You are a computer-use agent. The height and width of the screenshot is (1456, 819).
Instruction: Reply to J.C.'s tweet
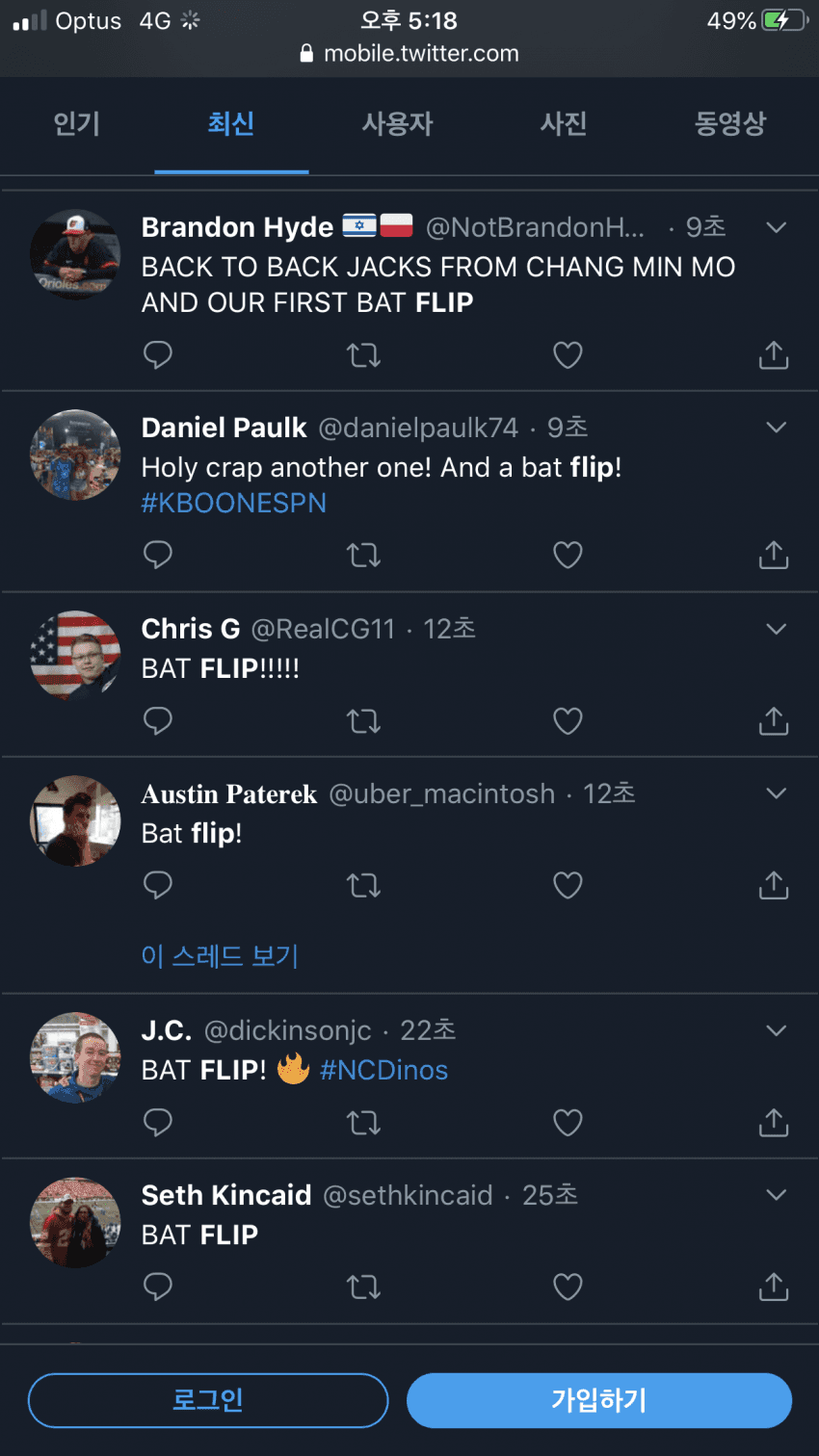[157, 1123]
